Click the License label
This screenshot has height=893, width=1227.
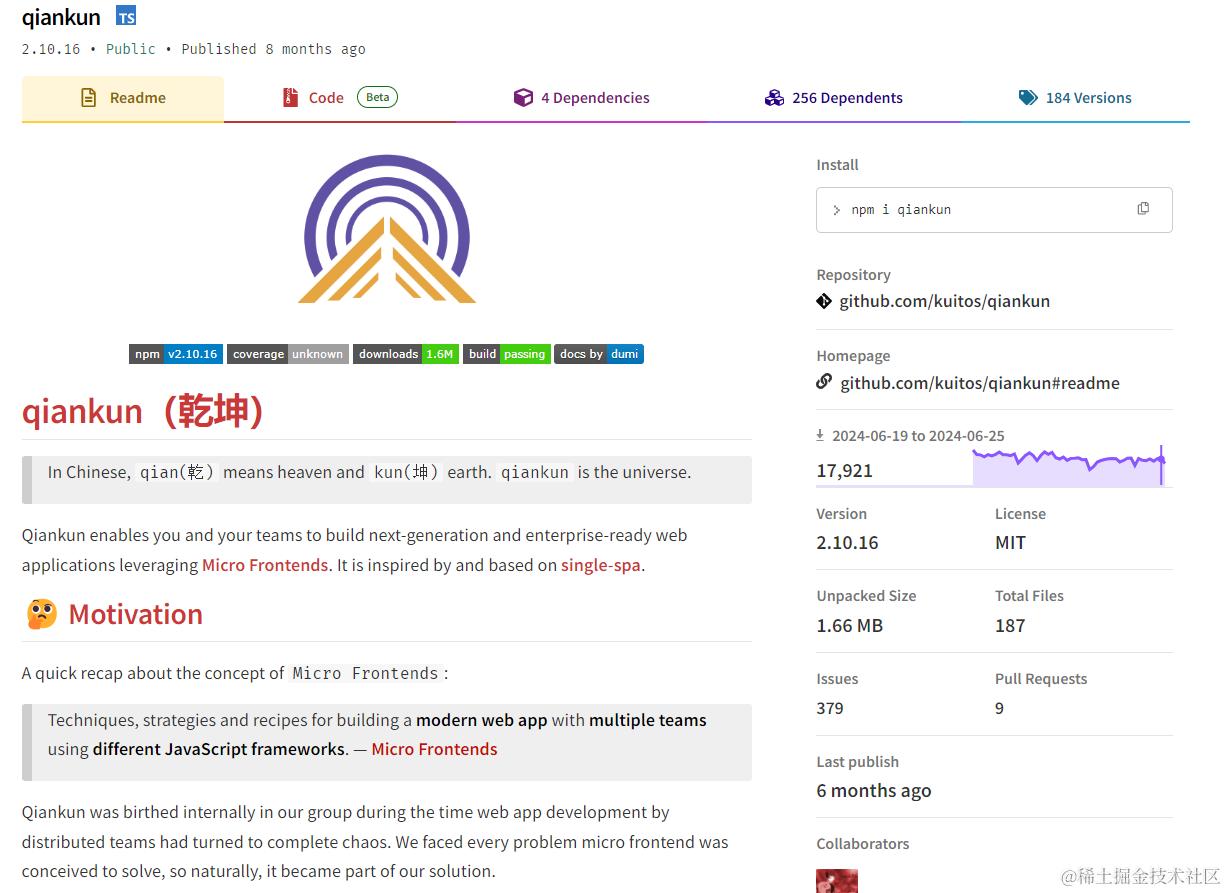1020,514
